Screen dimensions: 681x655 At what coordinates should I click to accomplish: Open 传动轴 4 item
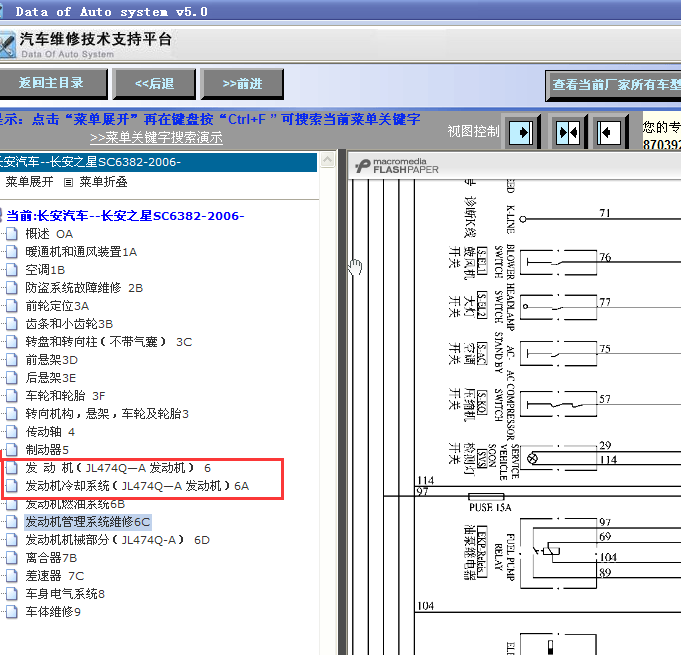click(50, 432)
